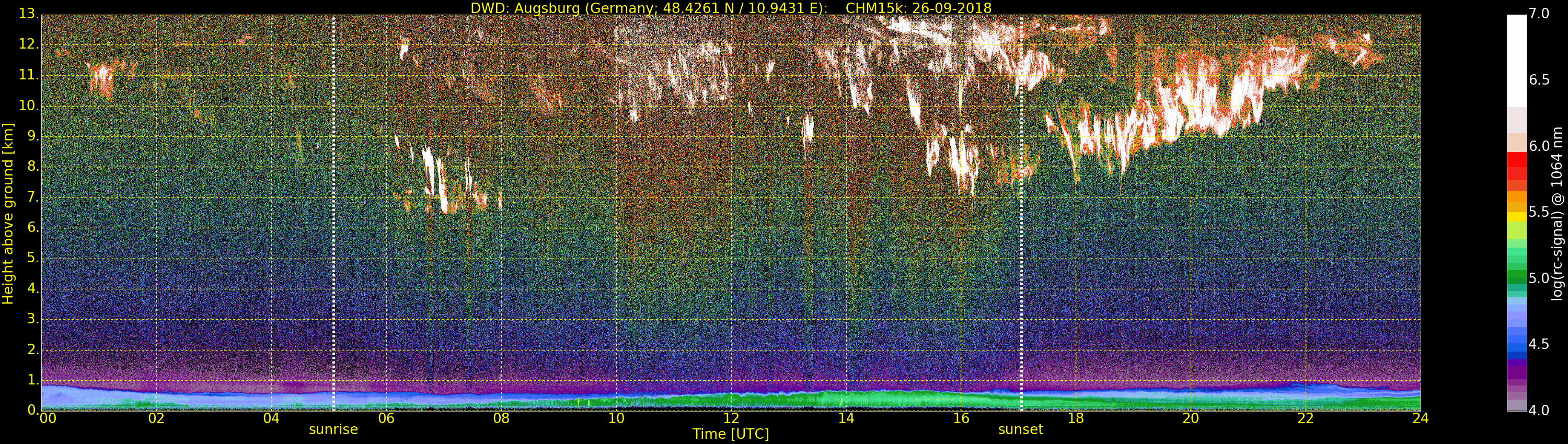Click the 'Time [UTC]' axis label
Screen dimensions: 1568x444
tap(731, 434)
